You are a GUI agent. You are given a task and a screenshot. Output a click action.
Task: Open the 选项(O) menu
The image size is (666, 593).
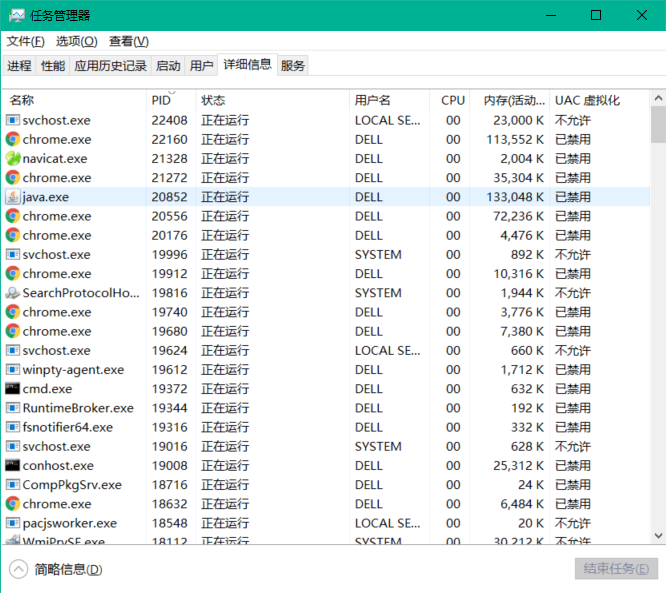point(77,41)
